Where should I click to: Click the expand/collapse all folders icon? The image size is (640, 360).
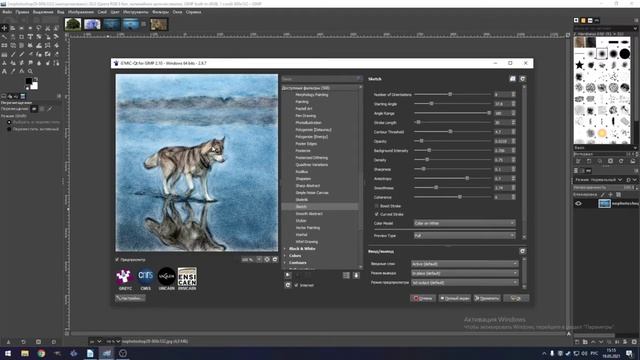[x=346, y=276]
